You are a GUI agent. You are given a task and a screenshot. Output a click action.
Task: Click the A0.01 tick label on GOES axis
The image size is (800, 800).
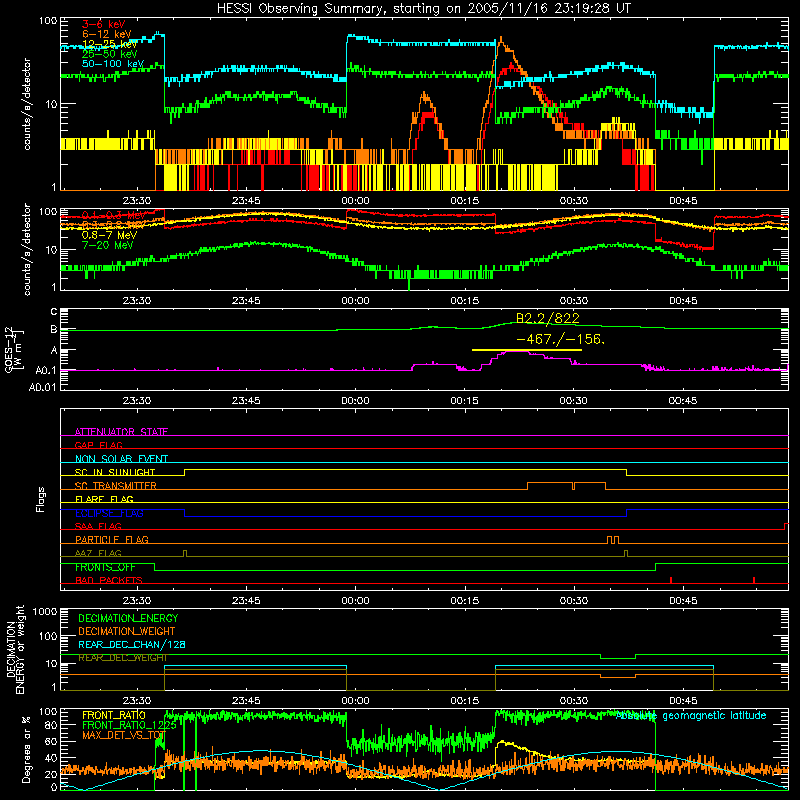(42, 388)
